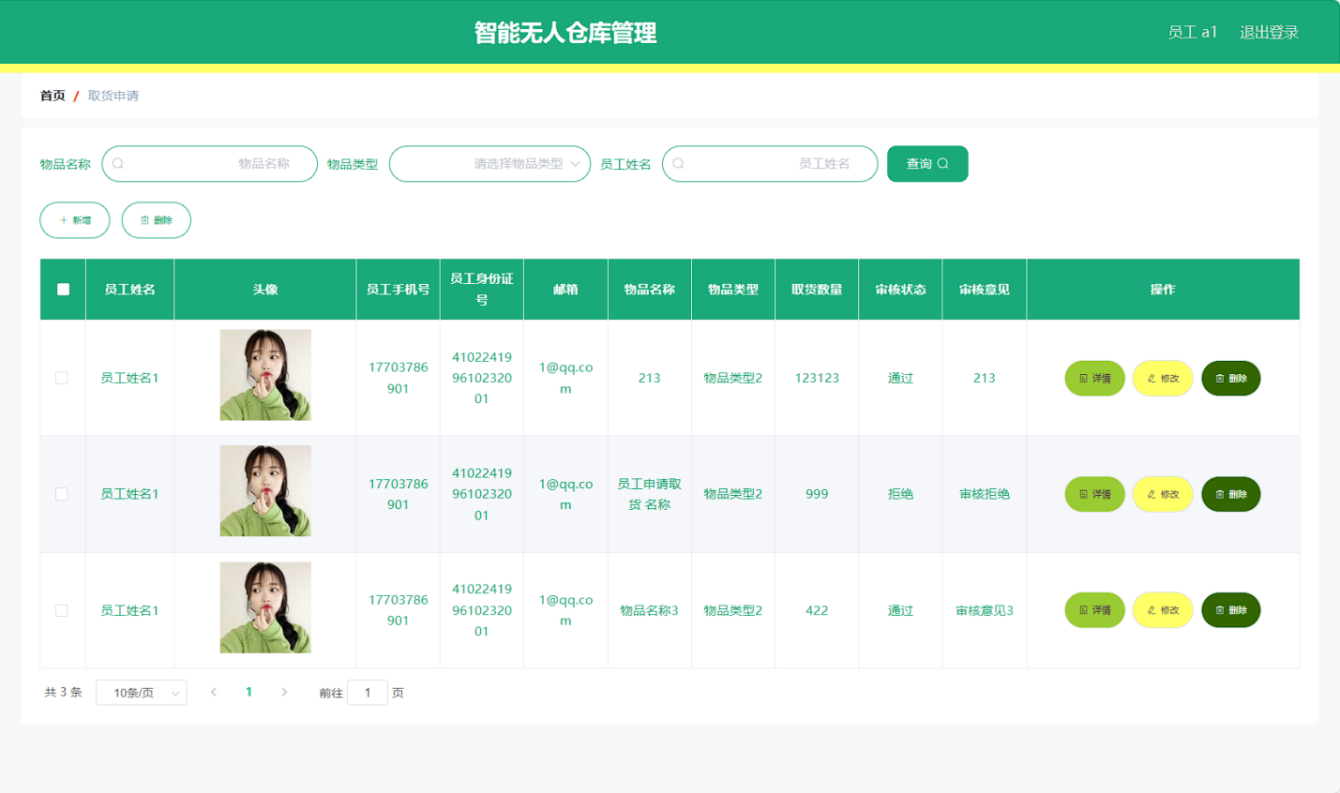
Task: Open 详情 for the row with 取货数量 999
Action: tap(1095, 494)
